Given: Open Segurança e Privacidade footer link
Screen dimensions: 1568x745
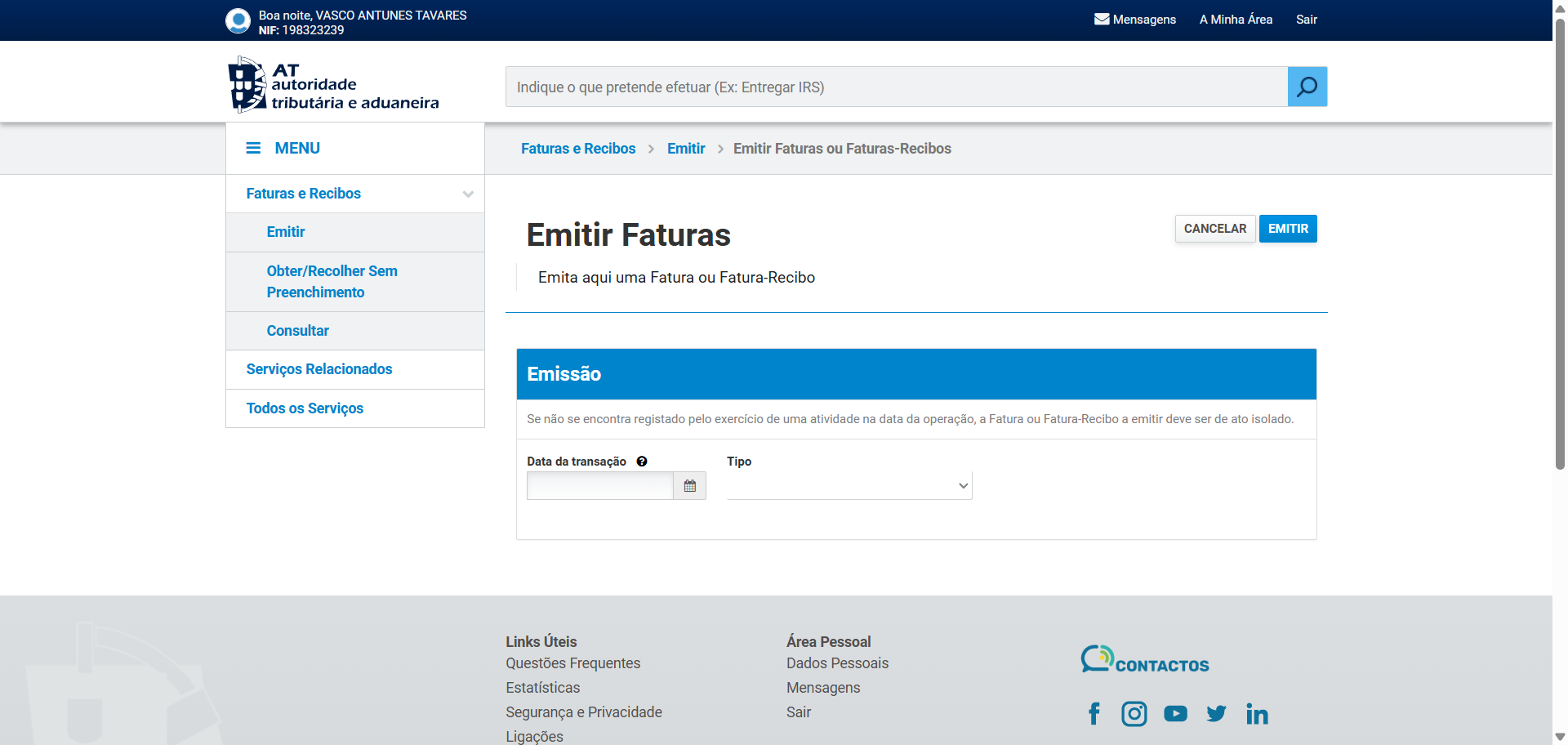Looking at the screenshot, I should (x=584, y=712).
